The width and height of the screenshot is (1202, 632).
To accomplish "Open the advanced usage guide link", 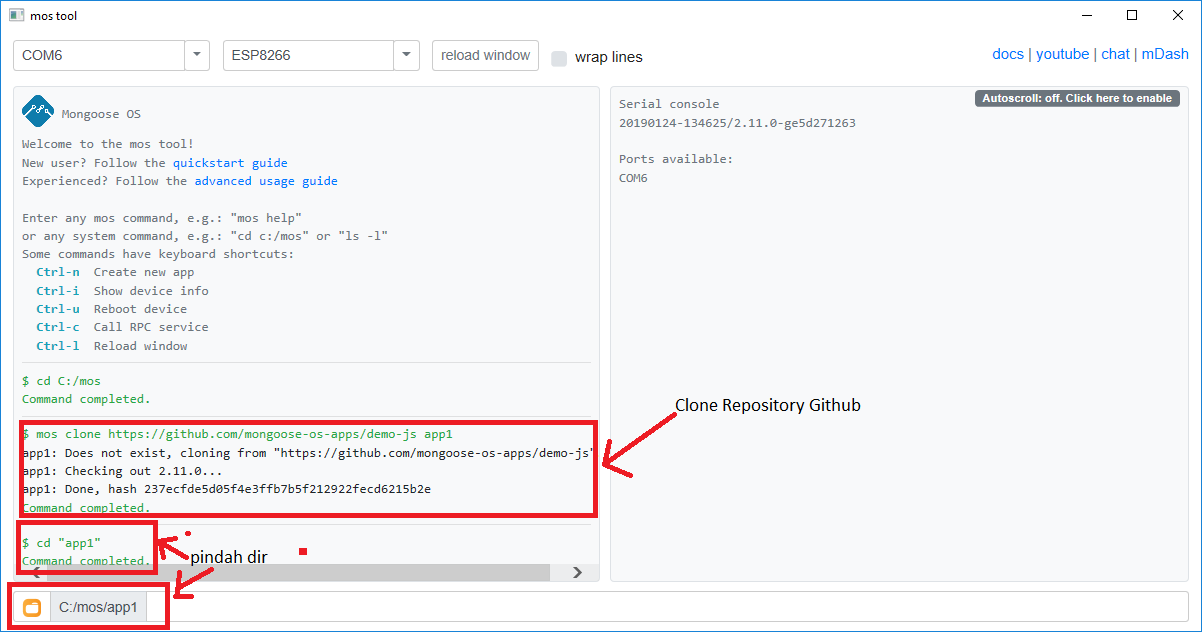I will 266,181.
